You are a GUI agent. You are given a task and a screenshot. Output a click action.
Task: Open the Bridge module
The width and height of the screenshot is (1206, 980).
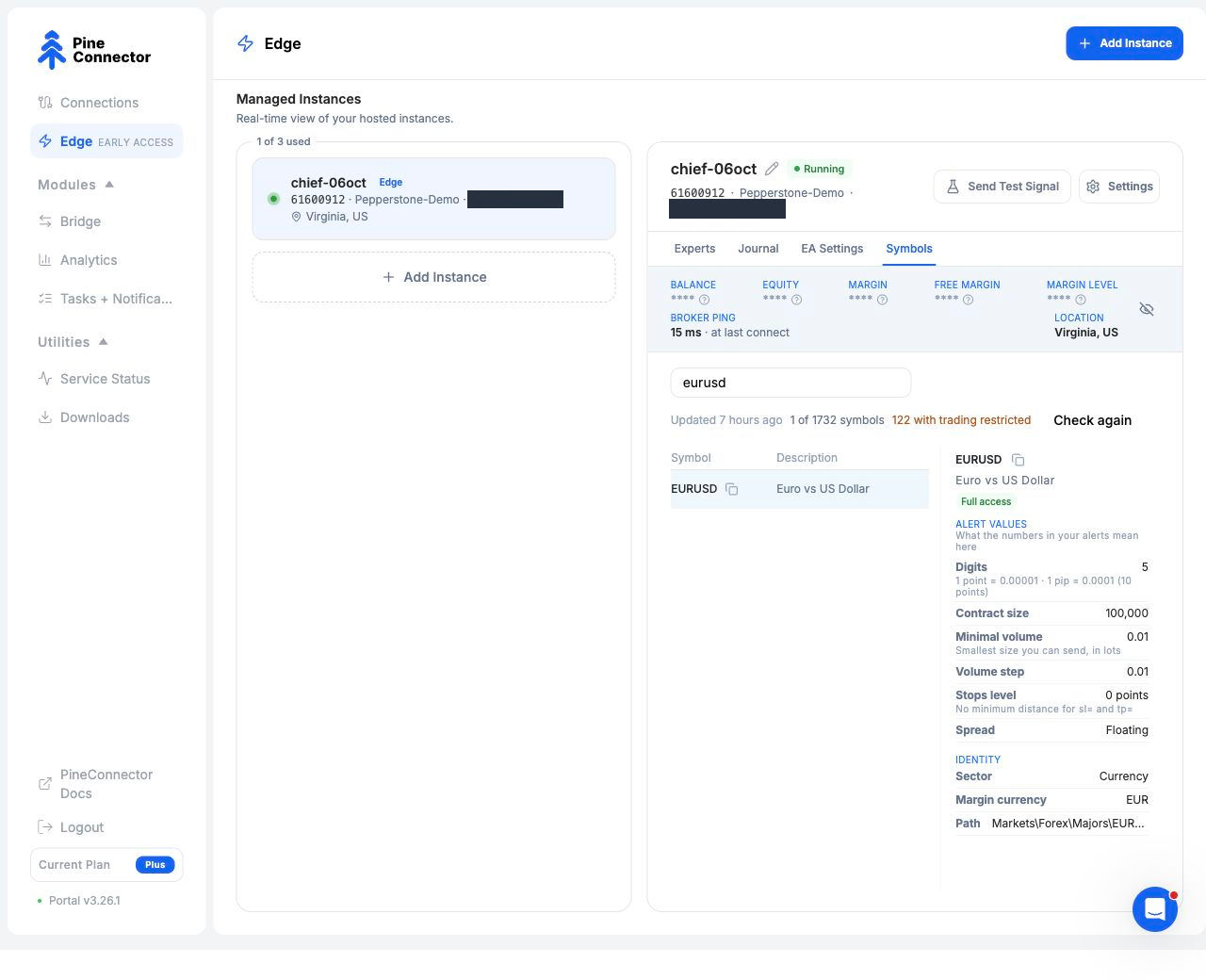coord(106,221)
